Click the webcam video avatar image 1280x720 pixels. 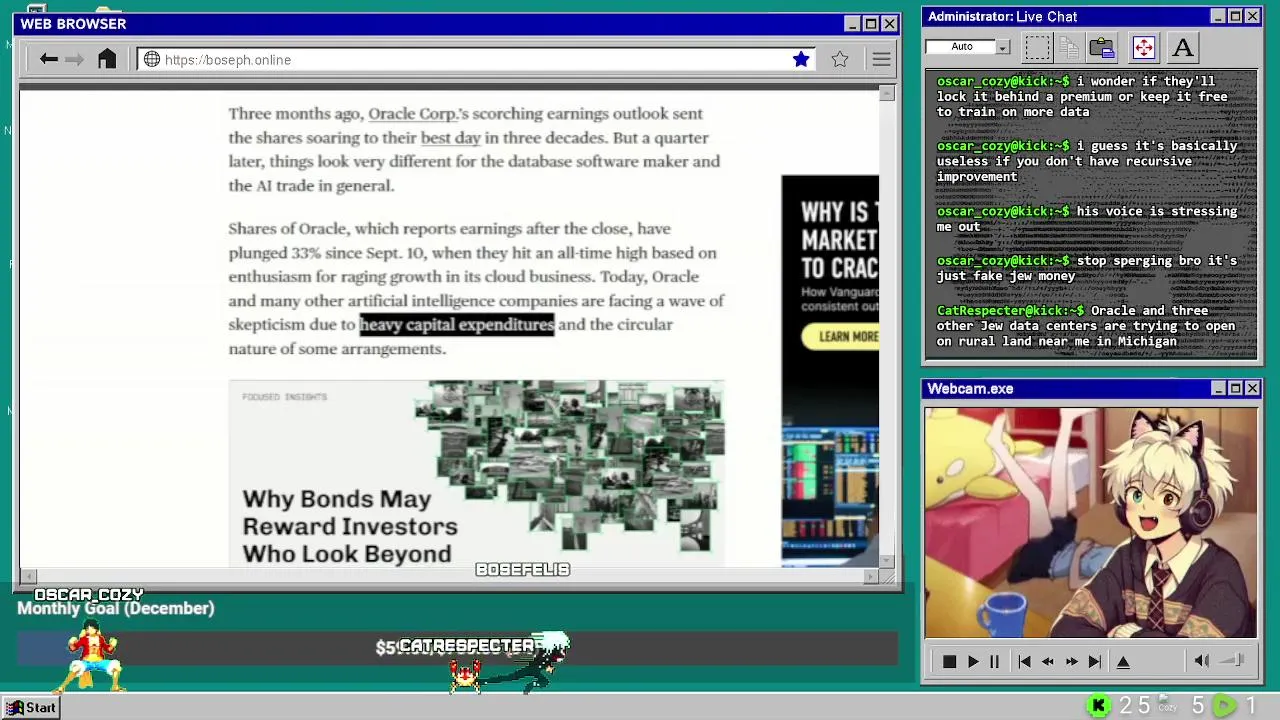click(1091, 522)
